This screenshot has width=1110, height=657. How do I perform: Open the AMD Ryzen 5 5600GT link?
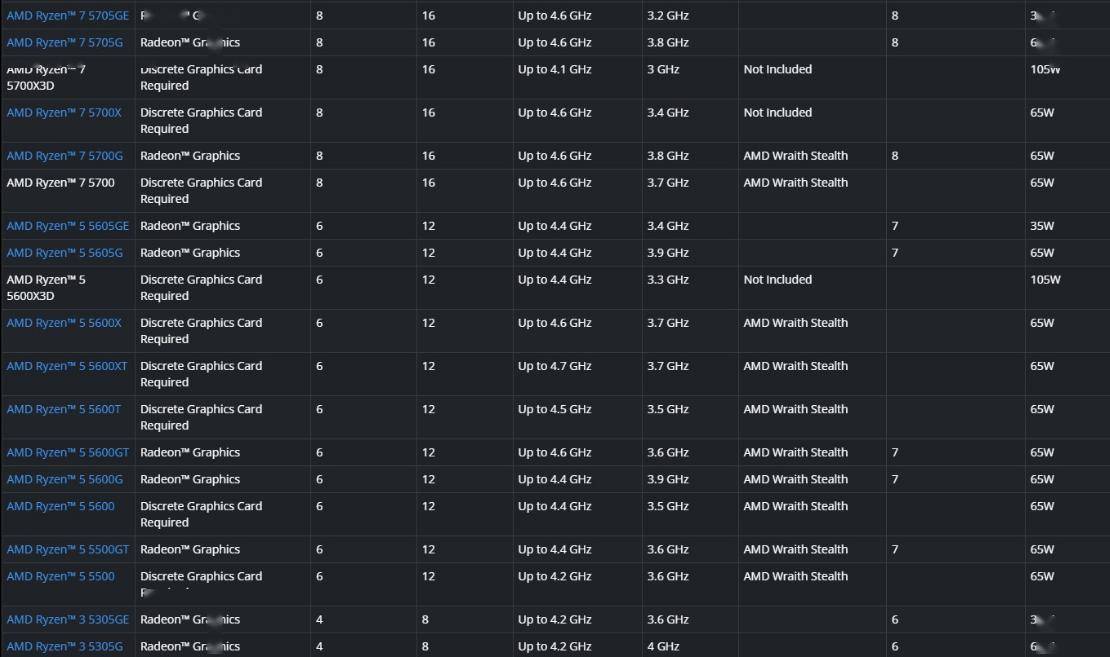pos(67,453)
